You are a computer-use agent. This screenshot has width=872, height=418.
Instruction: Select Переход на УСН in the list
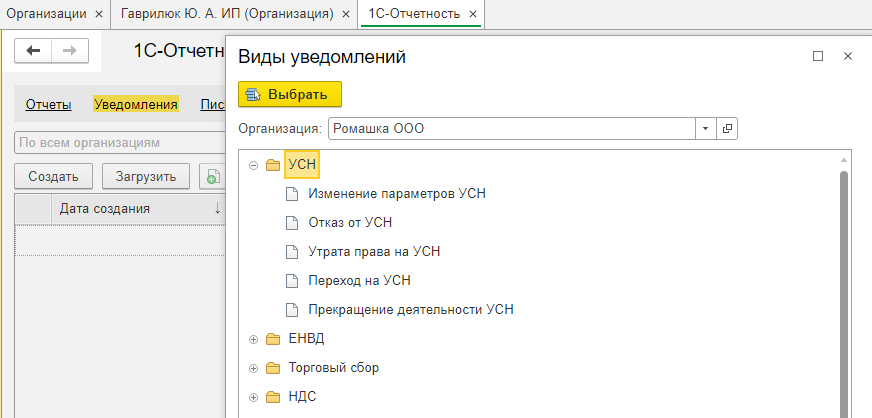[x=359, y=280]
